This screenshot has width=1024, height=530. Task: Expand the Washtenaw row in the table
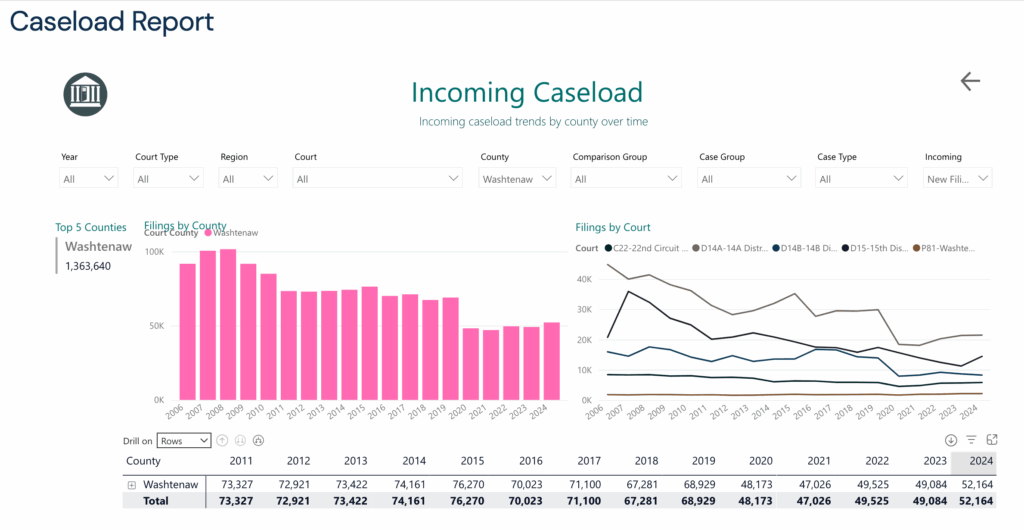pyautogui.click(x=131, y=485)
